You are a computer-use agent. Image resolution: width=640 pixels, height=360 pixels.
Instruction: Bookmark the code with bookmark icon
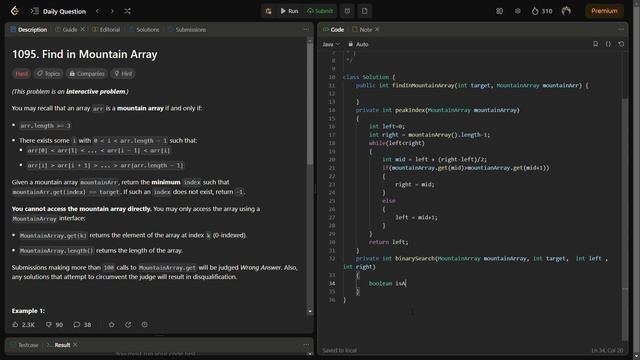(x=596, y=44)
